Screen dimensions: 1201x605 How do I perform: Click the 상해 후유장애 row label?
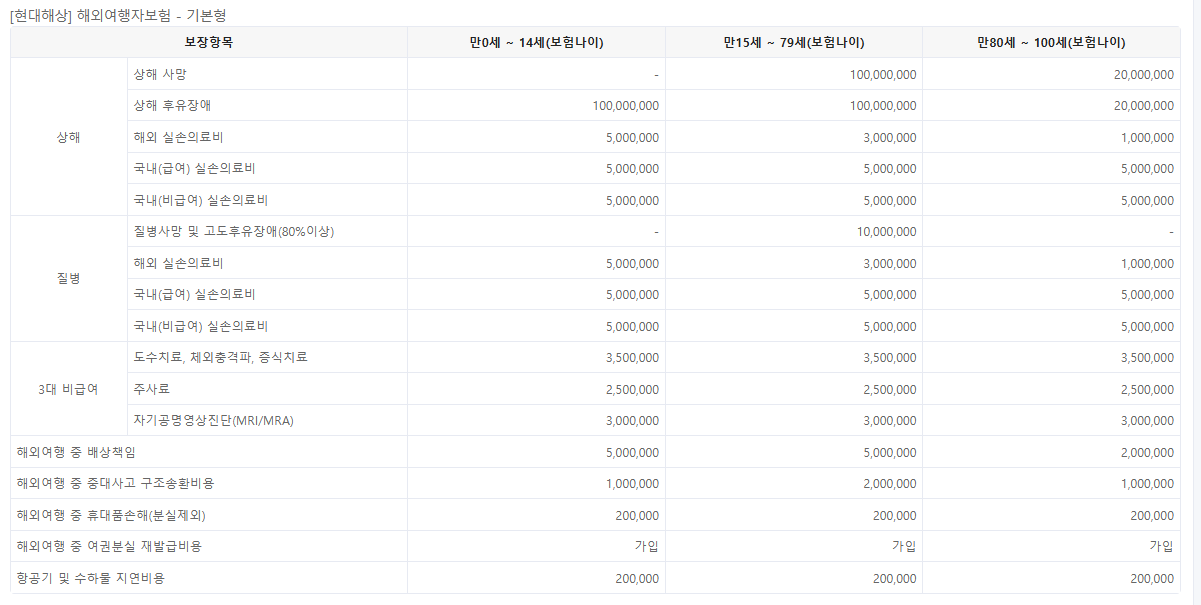tap(172, 105)
